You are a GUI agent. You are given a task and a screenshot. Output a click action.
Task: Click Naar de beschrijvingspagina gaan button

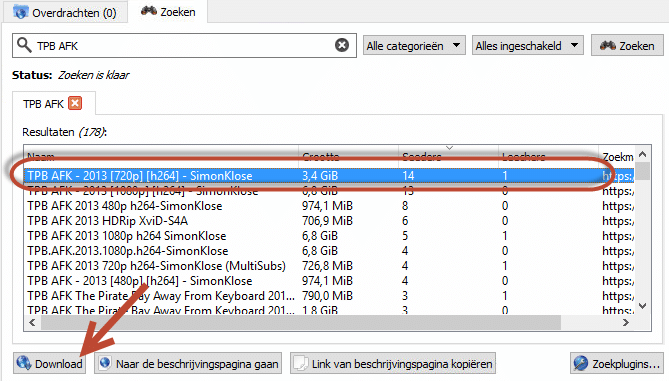pyautogui.click(x=188, y=364)
